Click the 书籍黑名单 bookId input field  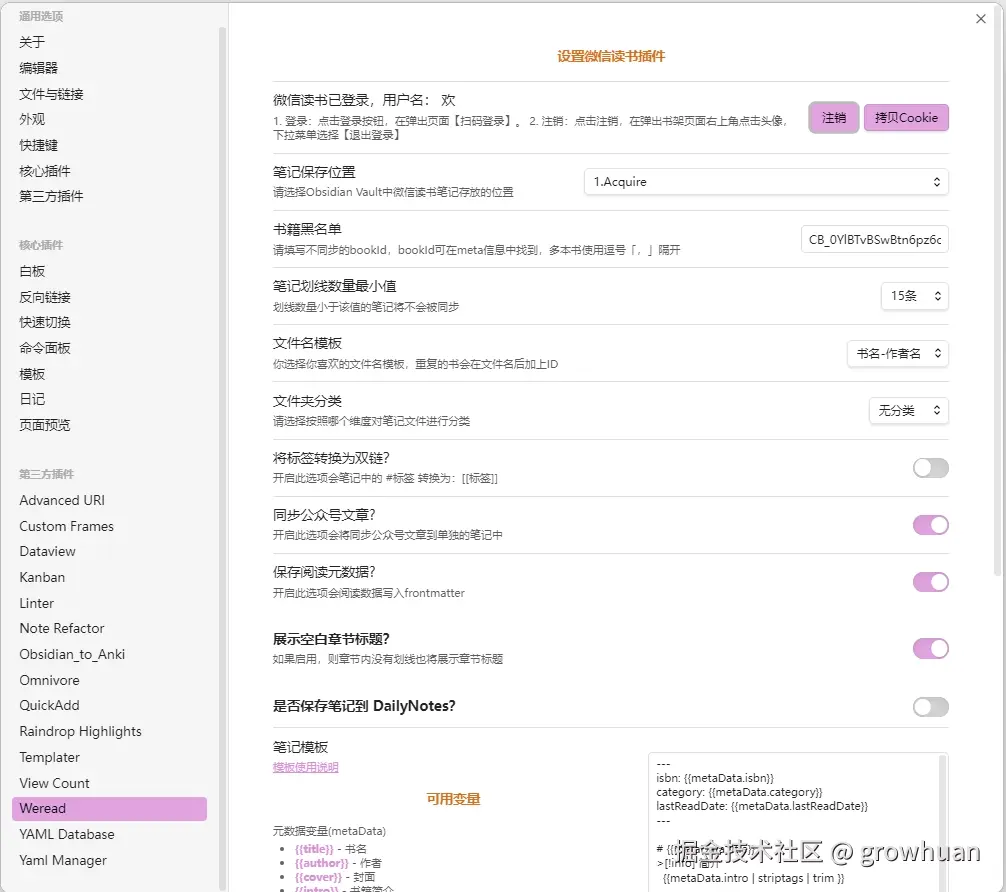click(x=874, y=239)
